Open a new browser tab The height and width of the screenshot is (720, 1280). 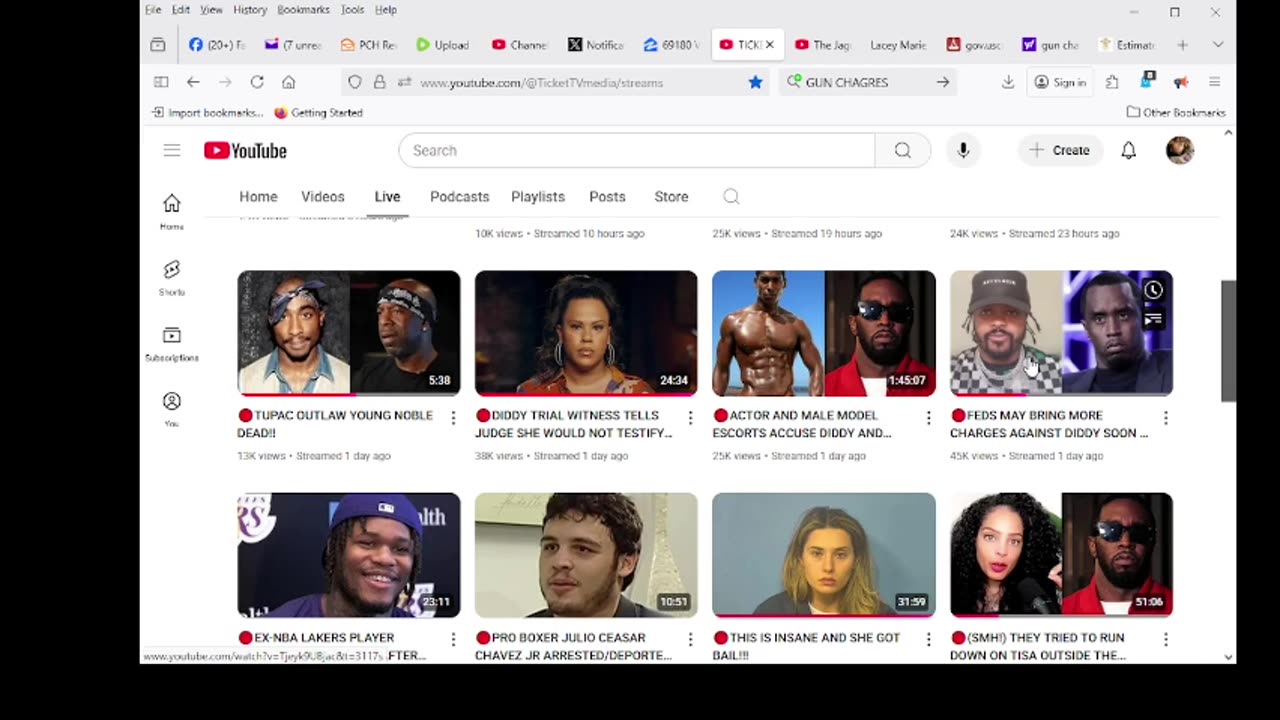coord(1182,45)
